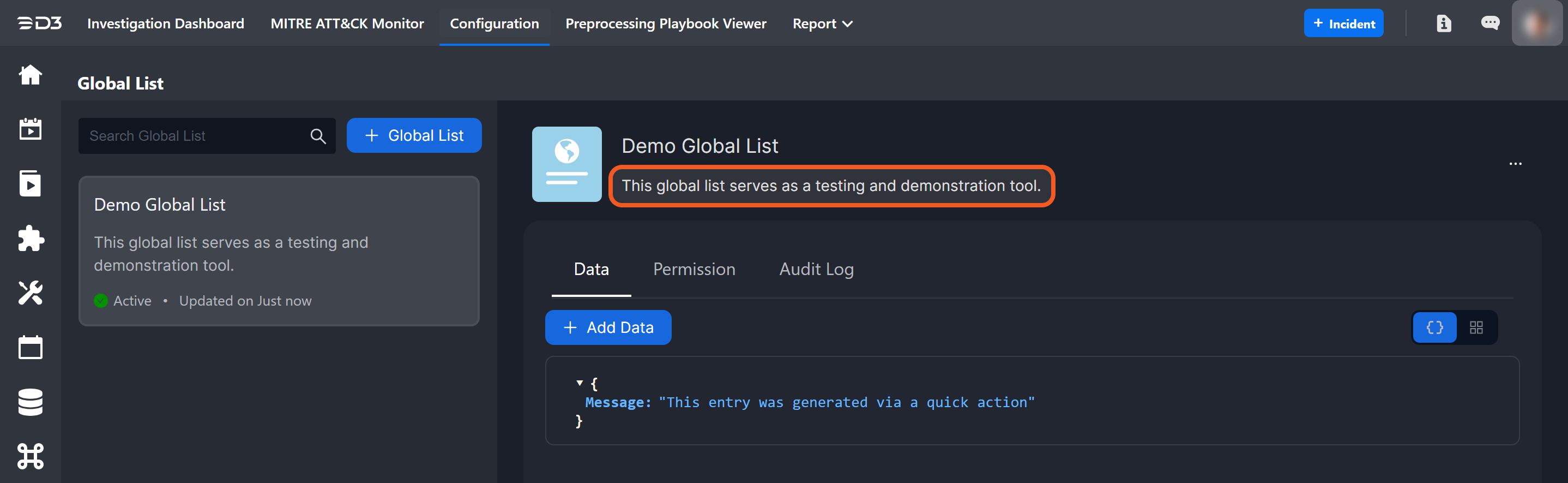Open the info document icon in the top bar
1568x483 pixels.
(x=1443, y=24)
